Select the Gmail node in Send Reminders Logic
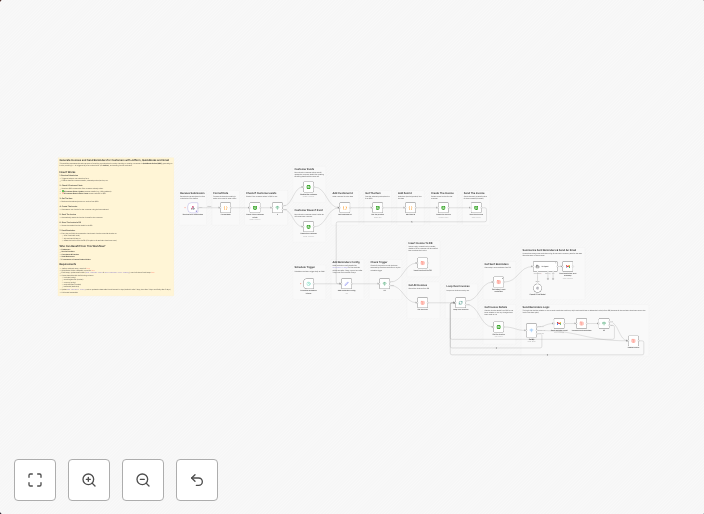 pos(559,323)
